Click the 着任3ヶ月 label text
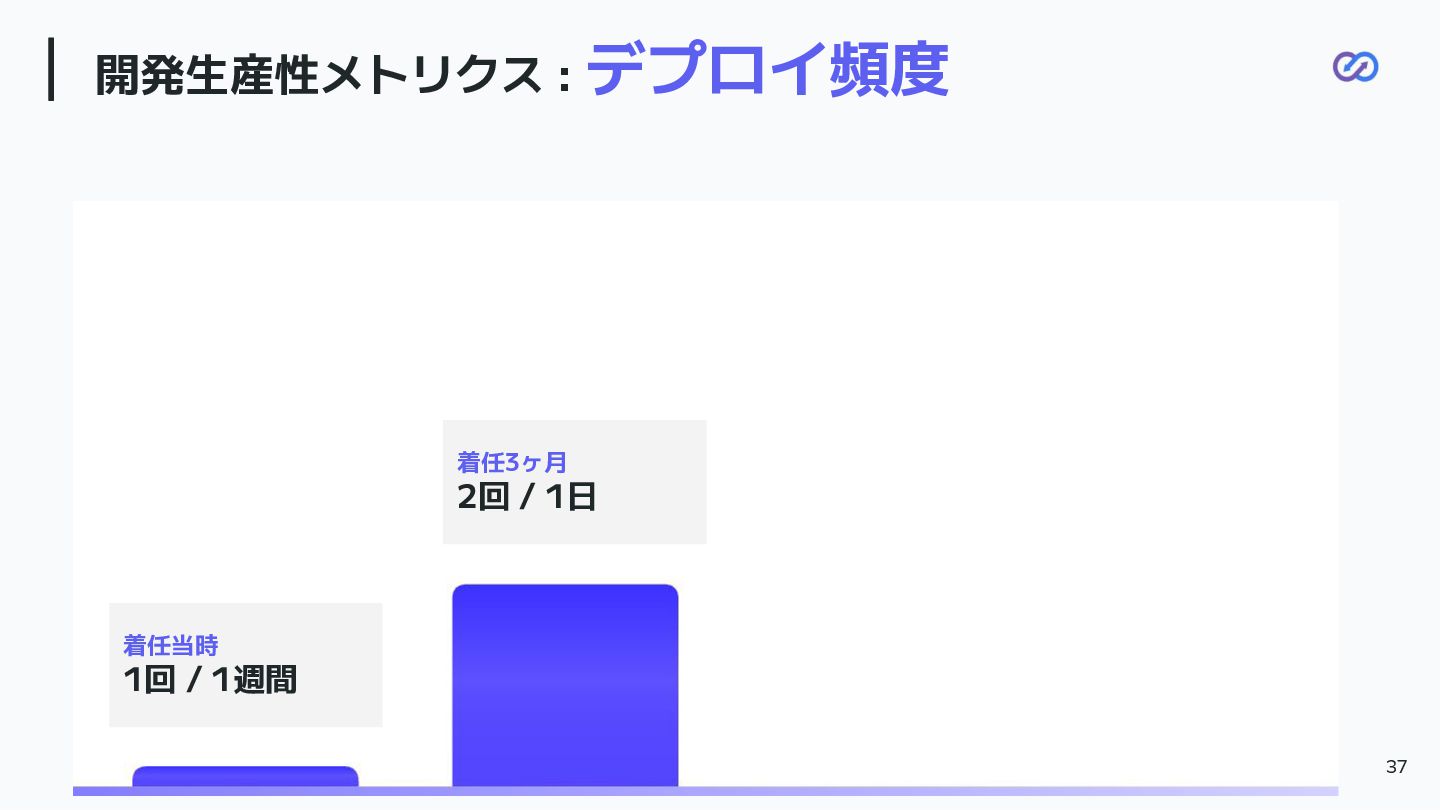The width and height of the screenshot is (1440, 810). 512,462
